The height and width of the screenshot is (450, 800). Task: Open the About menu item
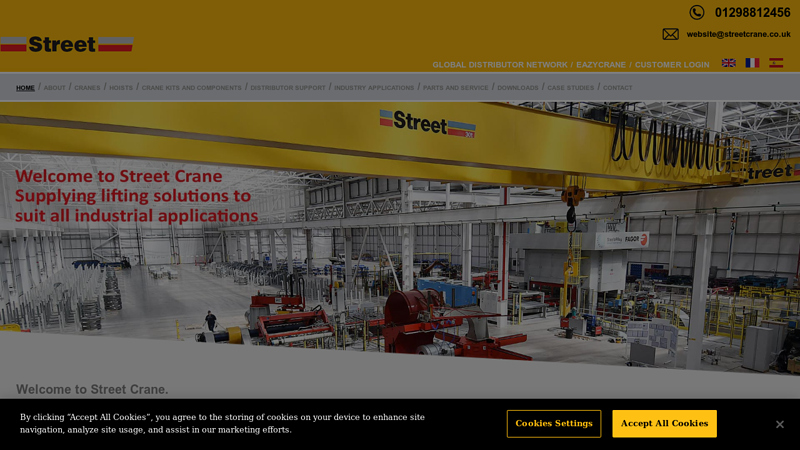55,88
